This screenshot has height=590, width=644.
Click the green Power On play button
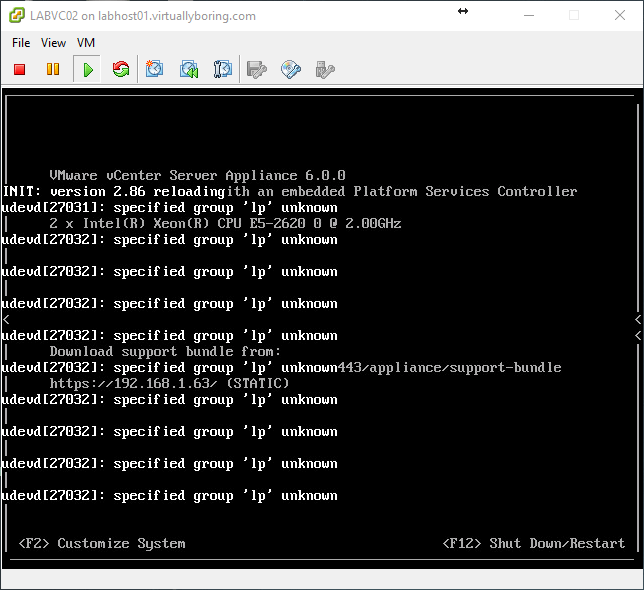tap(87, 69)
